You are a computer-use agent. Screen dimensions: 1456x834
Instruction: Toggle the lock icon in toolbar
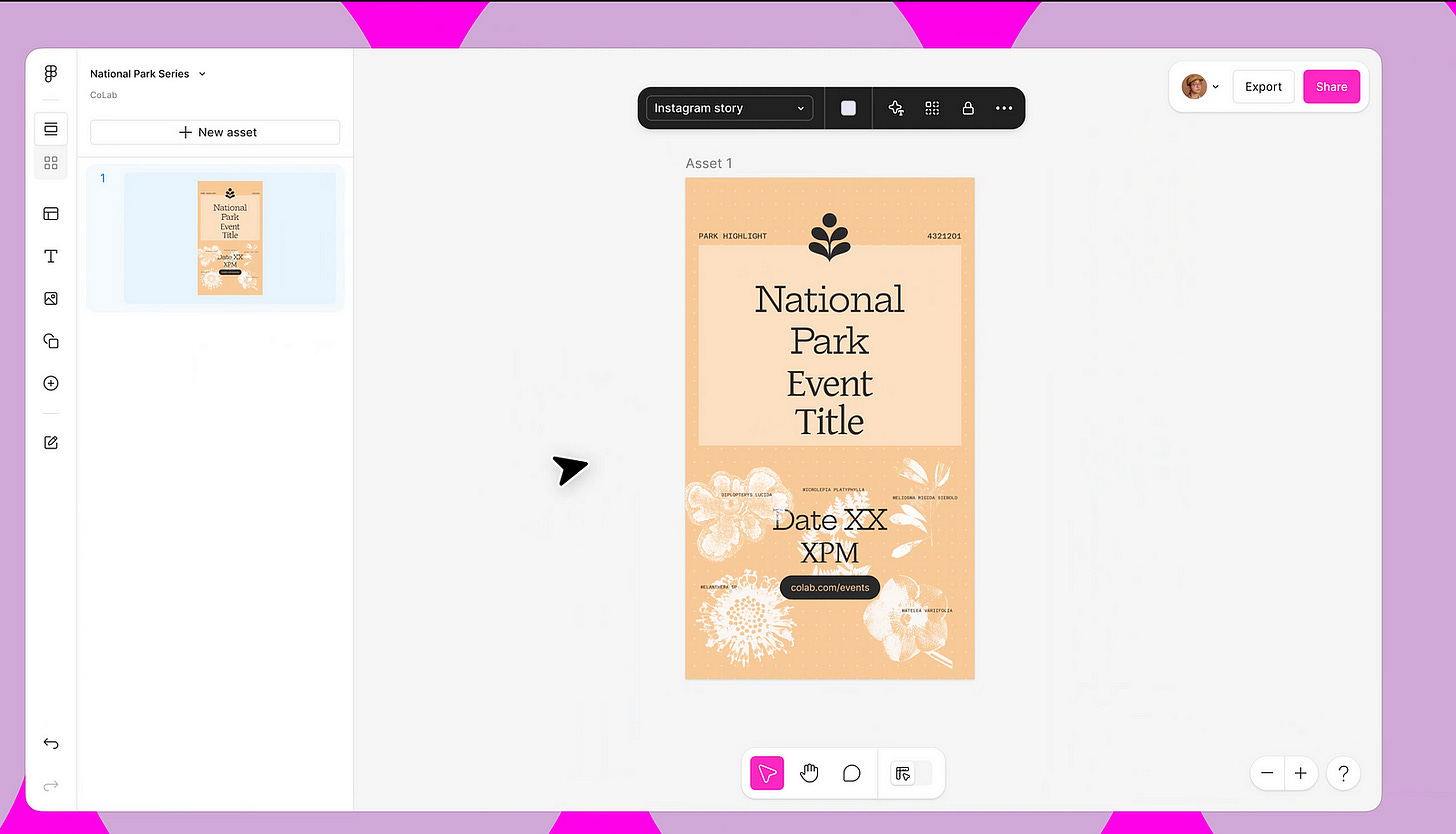point(968,108)
